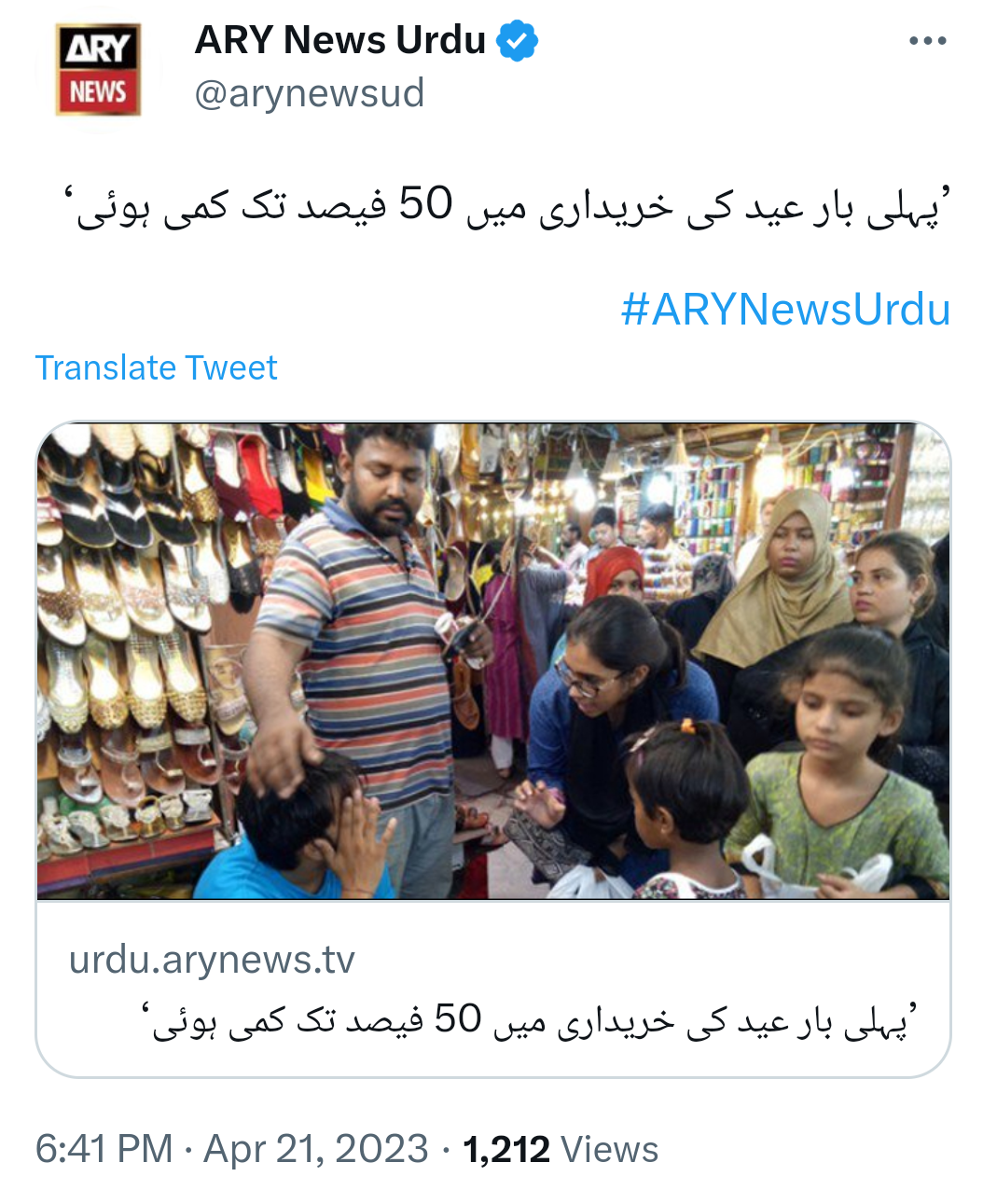
Task: Click Translate Tweet
Action: point(156,367)
